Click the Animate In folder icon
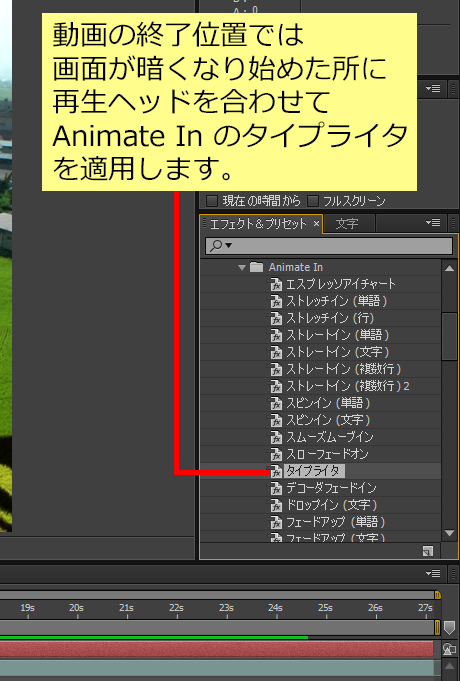 (x=257, y=267)
